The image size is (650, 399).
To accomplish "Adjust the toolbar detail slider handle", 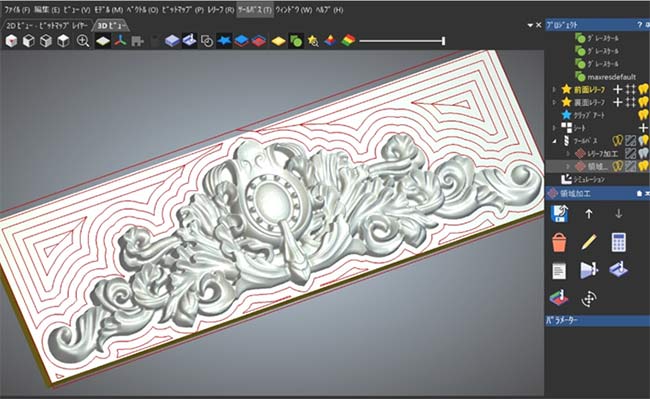I will pyautogui.click(x=444, y=41).
